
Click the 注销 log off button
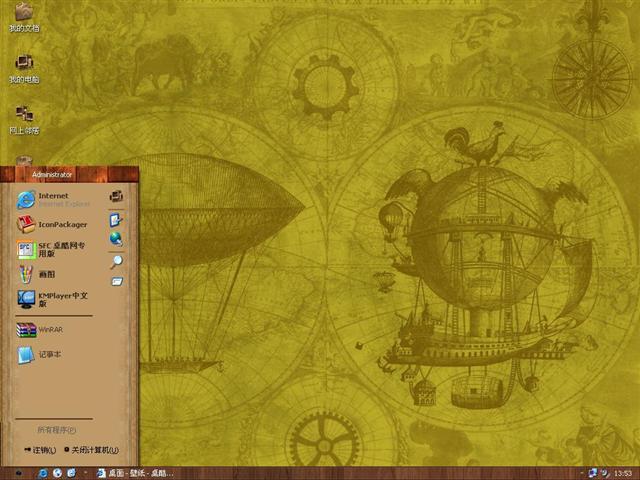coord(40,450)
